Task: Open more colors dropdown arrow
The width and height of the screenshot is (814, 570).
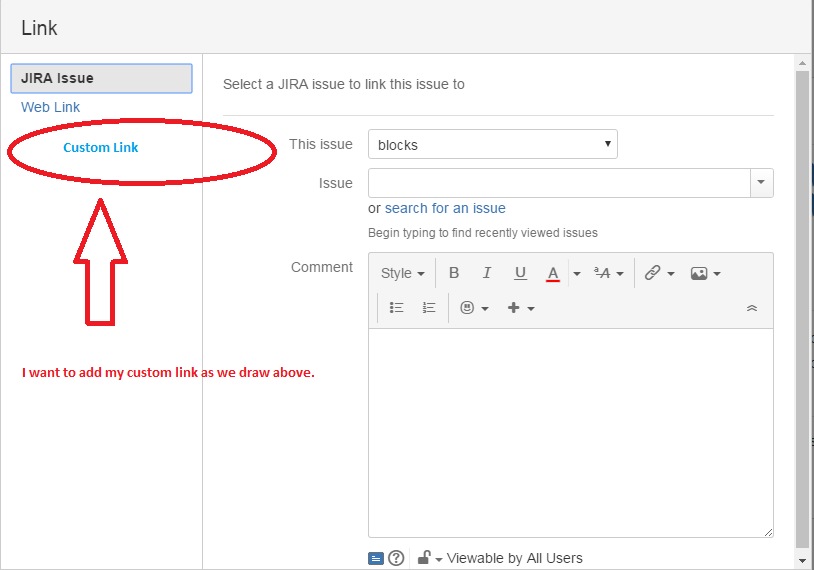Action: tap(576, 274)
